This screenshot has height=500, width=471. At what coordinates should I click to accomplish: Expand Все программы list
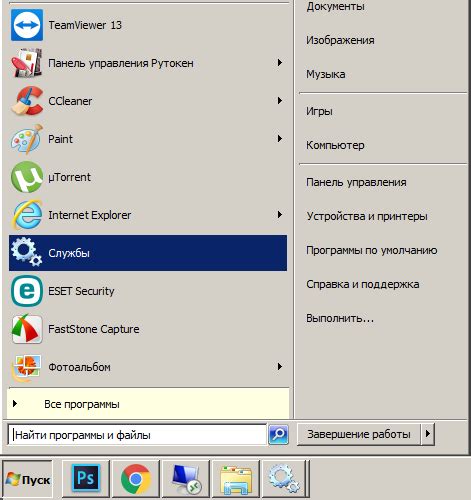click(148, 404)
